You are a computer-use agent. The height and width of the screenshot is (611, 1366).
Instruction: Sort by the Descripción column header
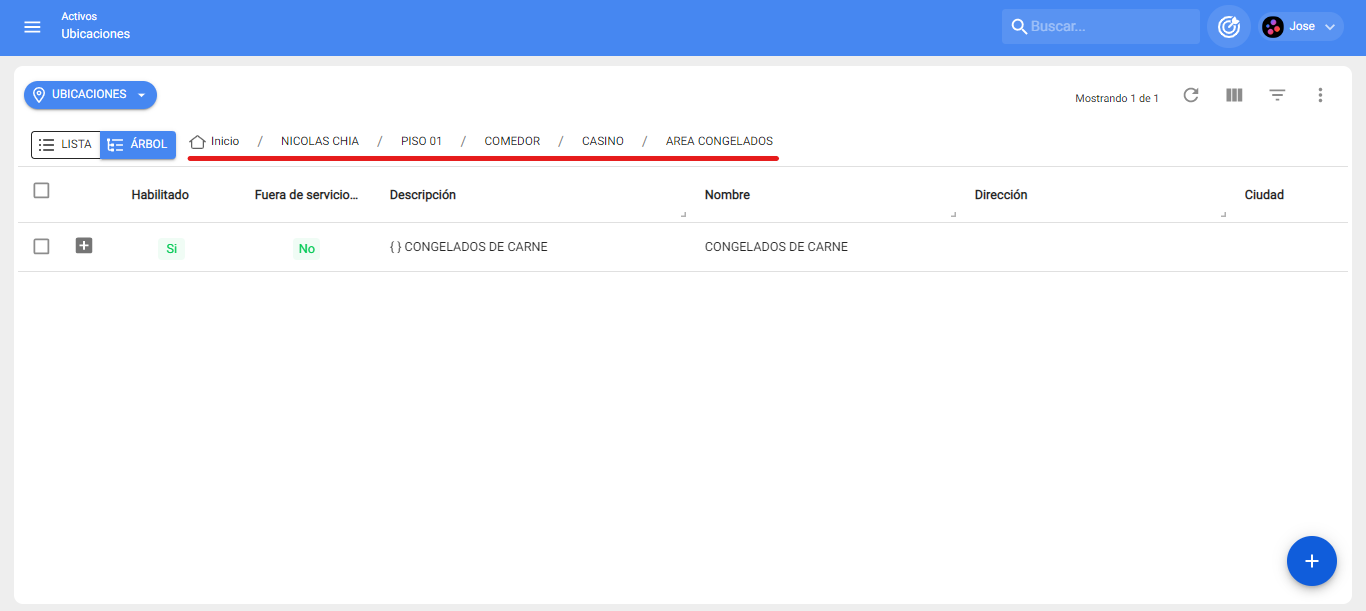[x=423, y=195]
